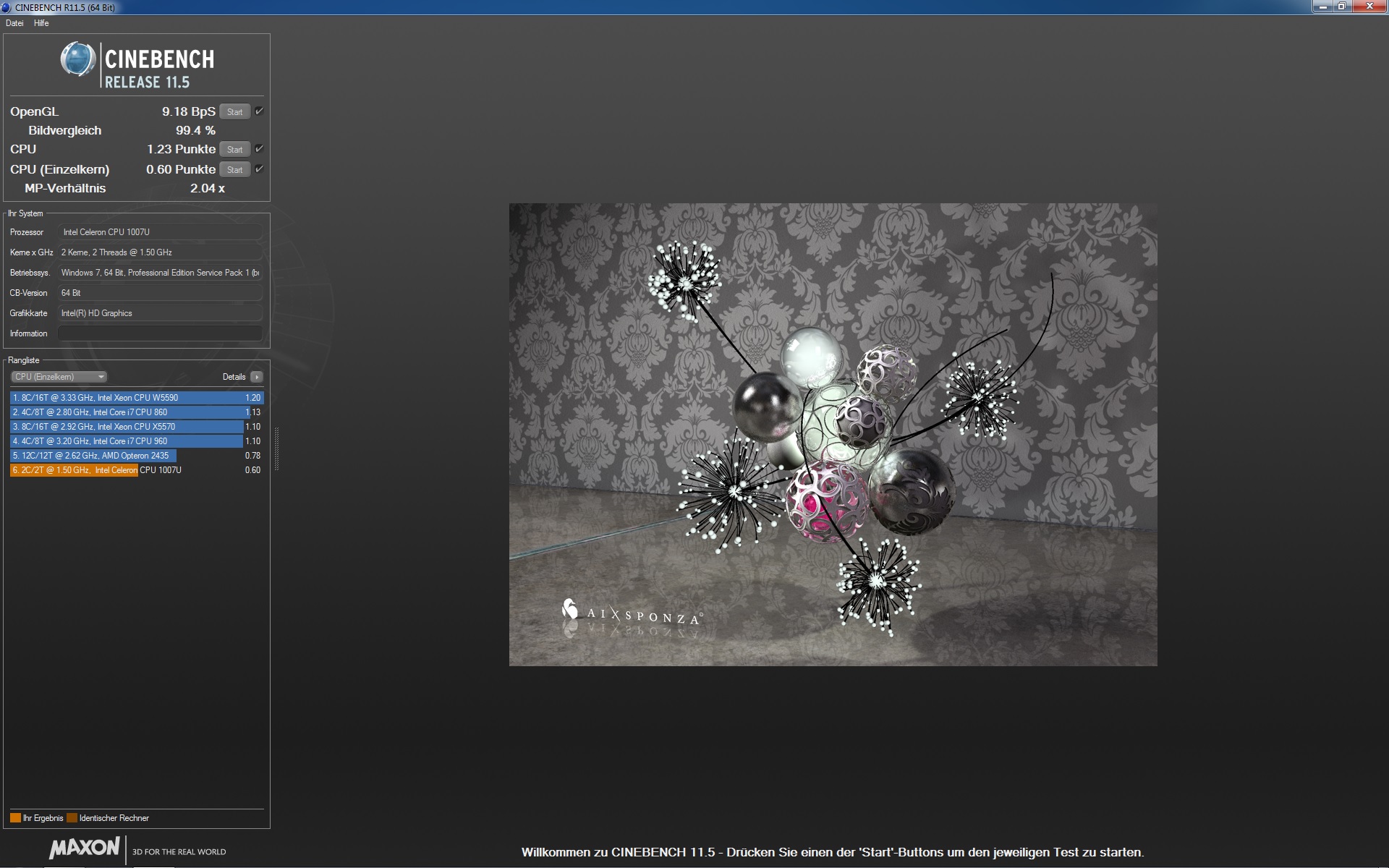Select ranking entry Intel Xeon CPU X5570
The width and height of the screenshot is (1389, 868).
point(137,427)
